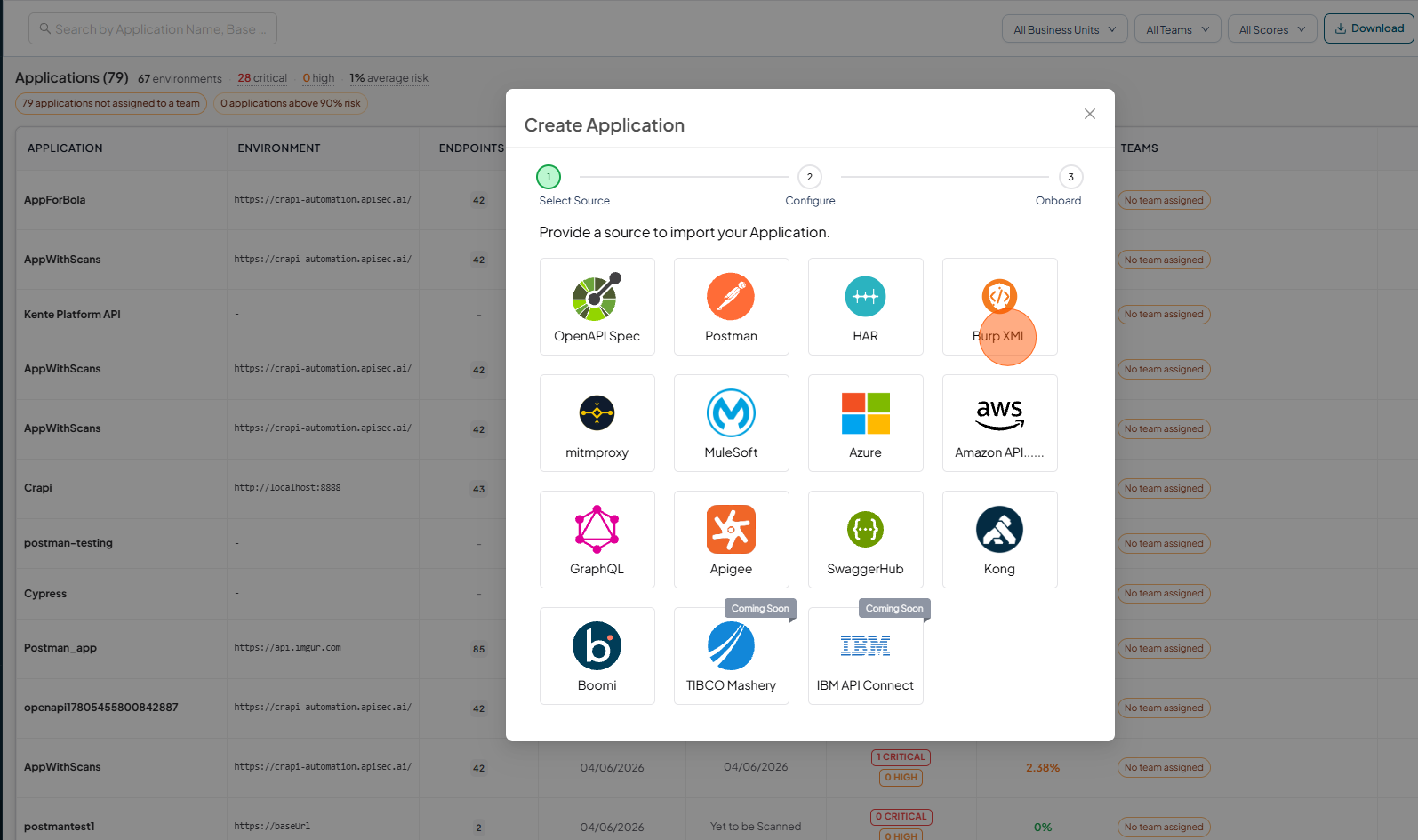Click 'No team assigned' tag for Crapi
Image resolution: width=1418 pixels, height=840 pixels.
(x=1164, y=489)
